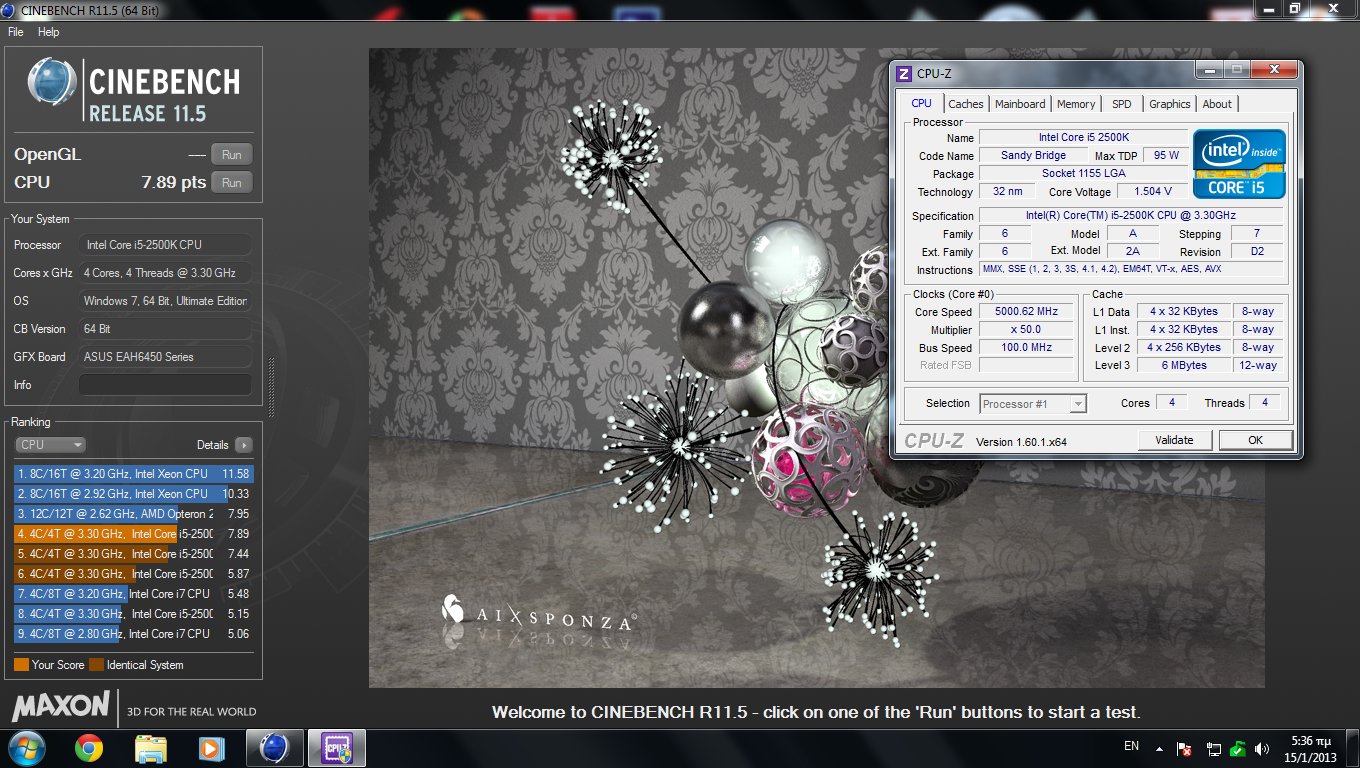Open Windows Explorer from the taskbar
This screenshot has width=1360, height=768.
151,747
